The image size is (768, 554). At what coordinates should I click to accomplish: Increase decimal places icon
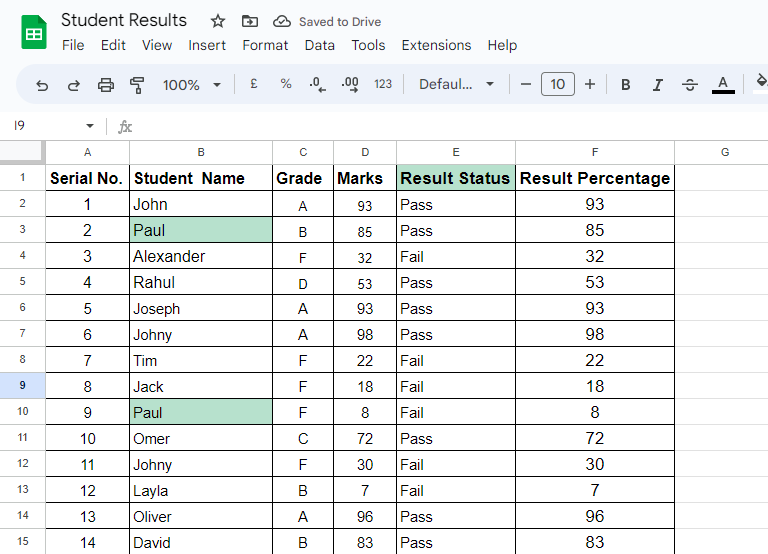[x=350, y=85]
